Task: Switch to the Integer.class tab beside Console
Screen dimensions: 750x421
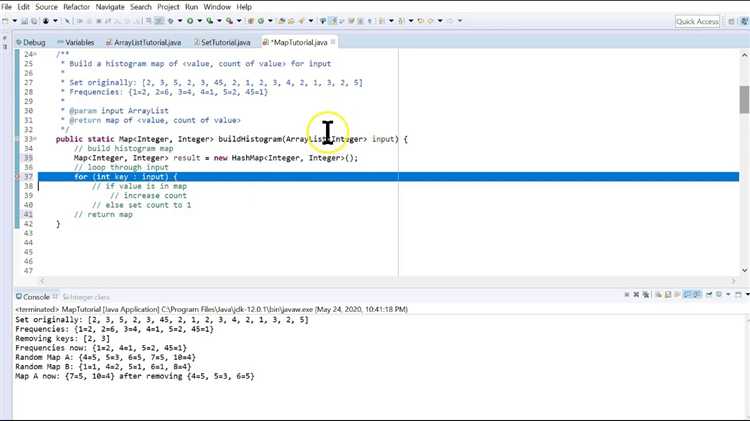Action: (86, 297)
